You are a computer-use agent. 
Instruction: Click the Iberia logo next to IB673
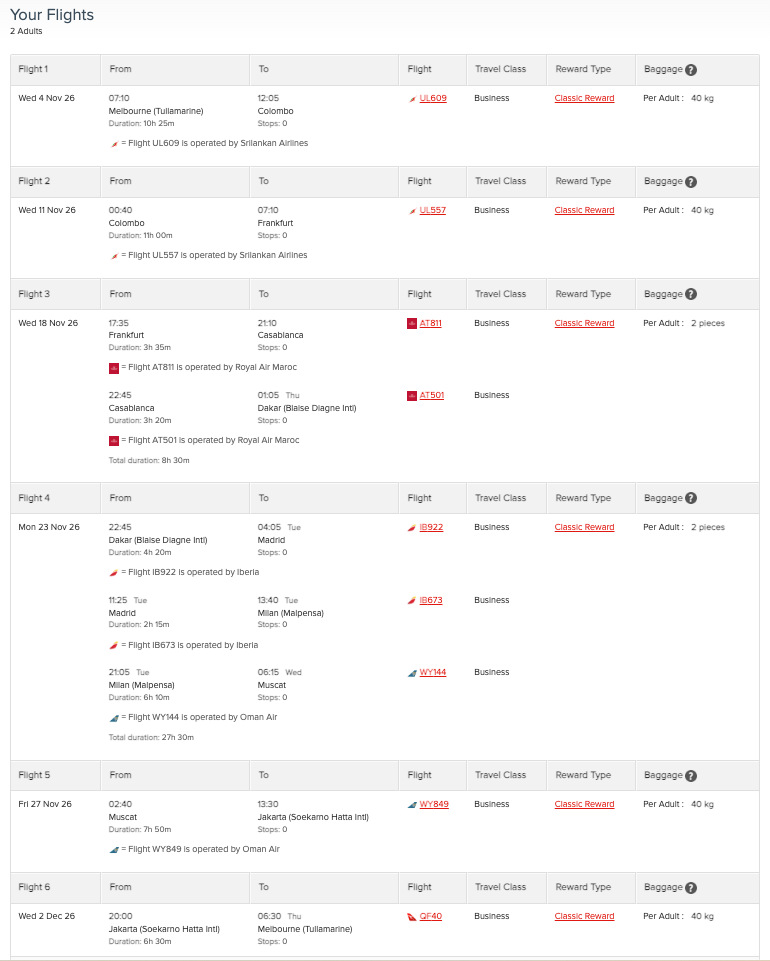coord(412,600)
